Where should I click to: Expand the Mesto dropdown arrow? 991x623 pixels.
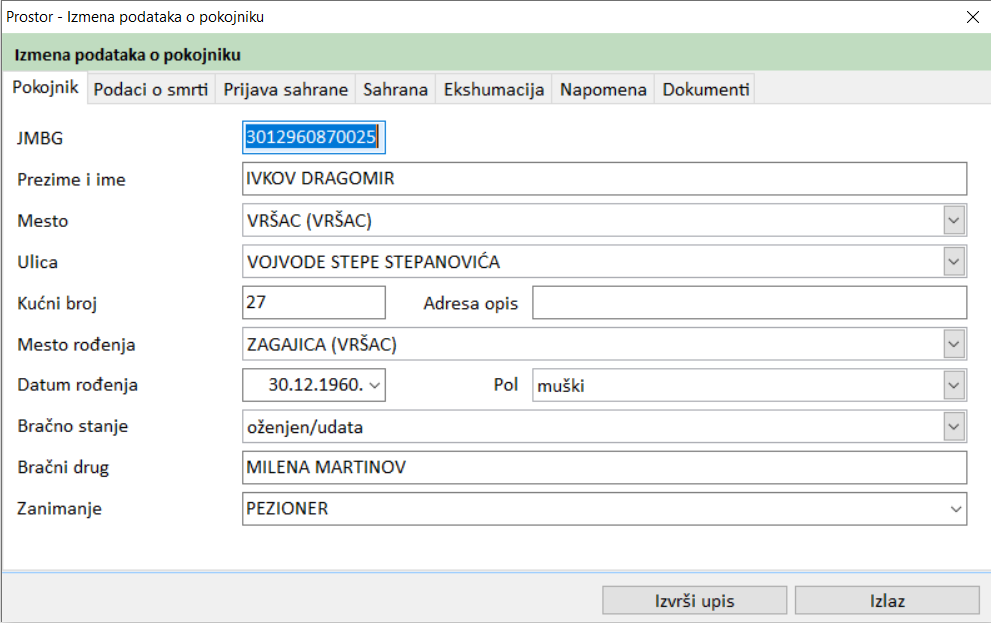click(955, 220)
